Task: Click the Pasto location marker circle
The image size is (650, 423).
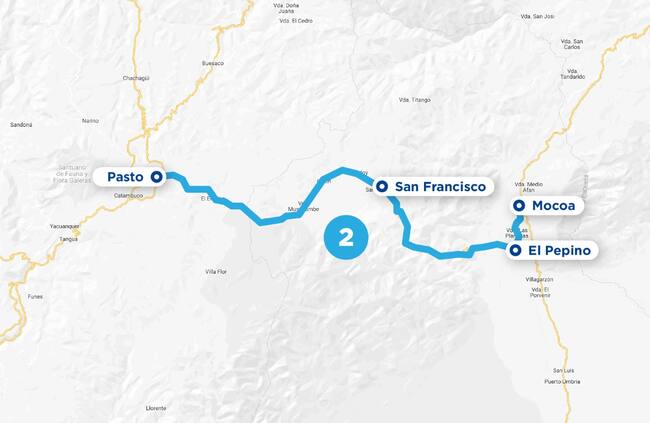Action: click(156, 177)
